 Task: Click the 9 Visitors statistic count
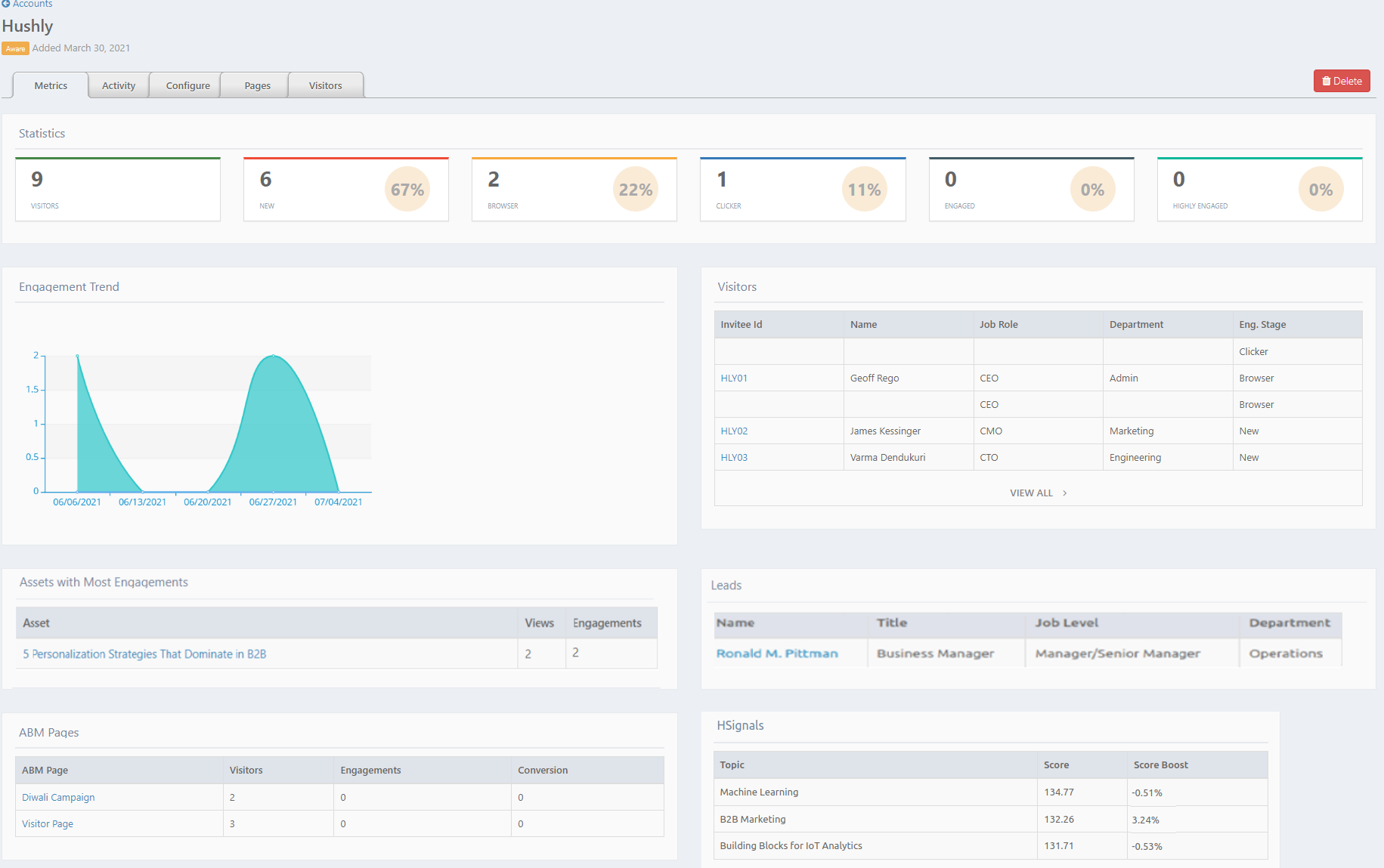pyautogui.click(x=37, y=180)
